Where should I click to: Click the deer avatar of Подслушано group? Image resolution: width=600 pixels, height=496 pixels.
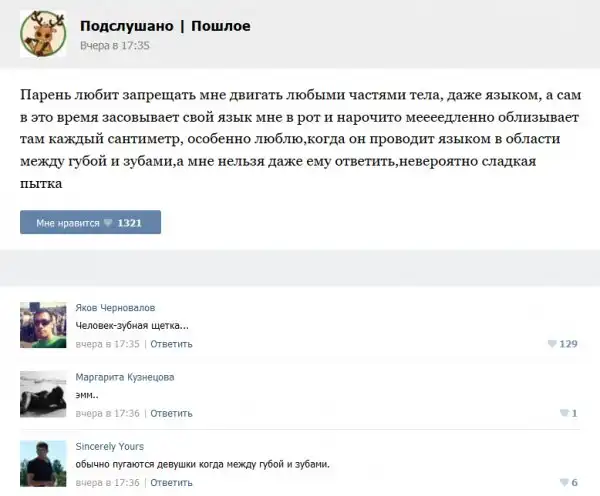[43, 34]
